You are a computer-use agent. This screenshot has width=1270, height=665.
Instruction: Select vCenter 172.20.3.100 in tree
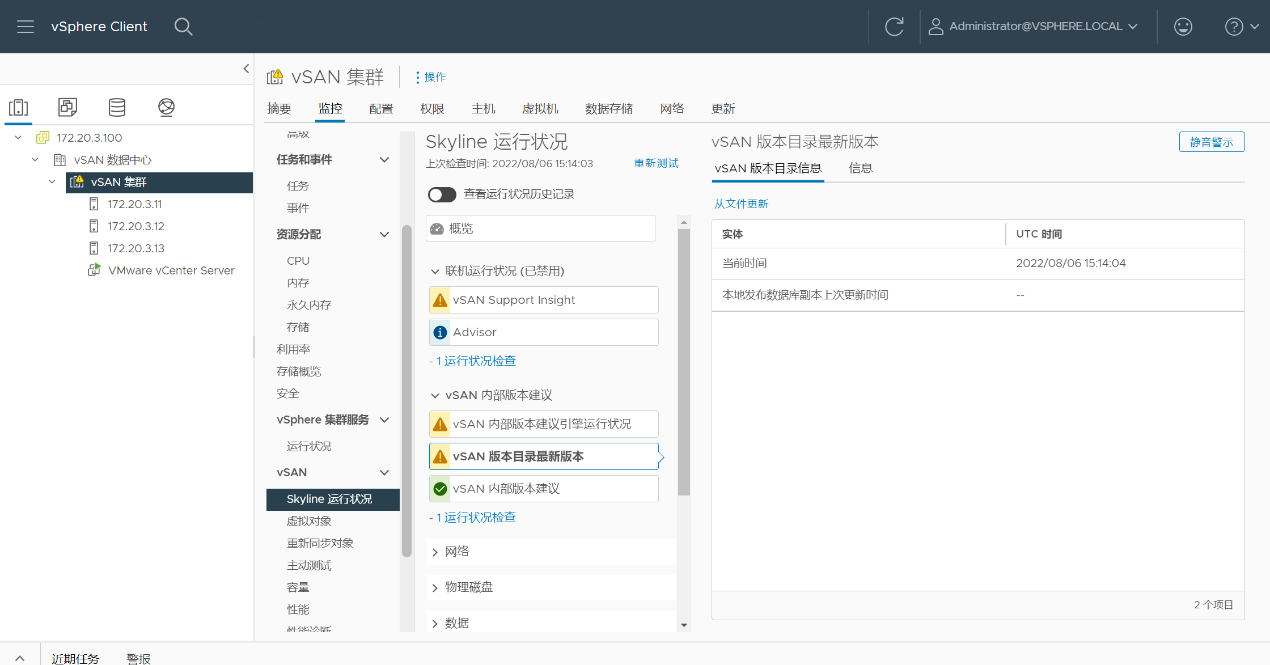point(89,138)
